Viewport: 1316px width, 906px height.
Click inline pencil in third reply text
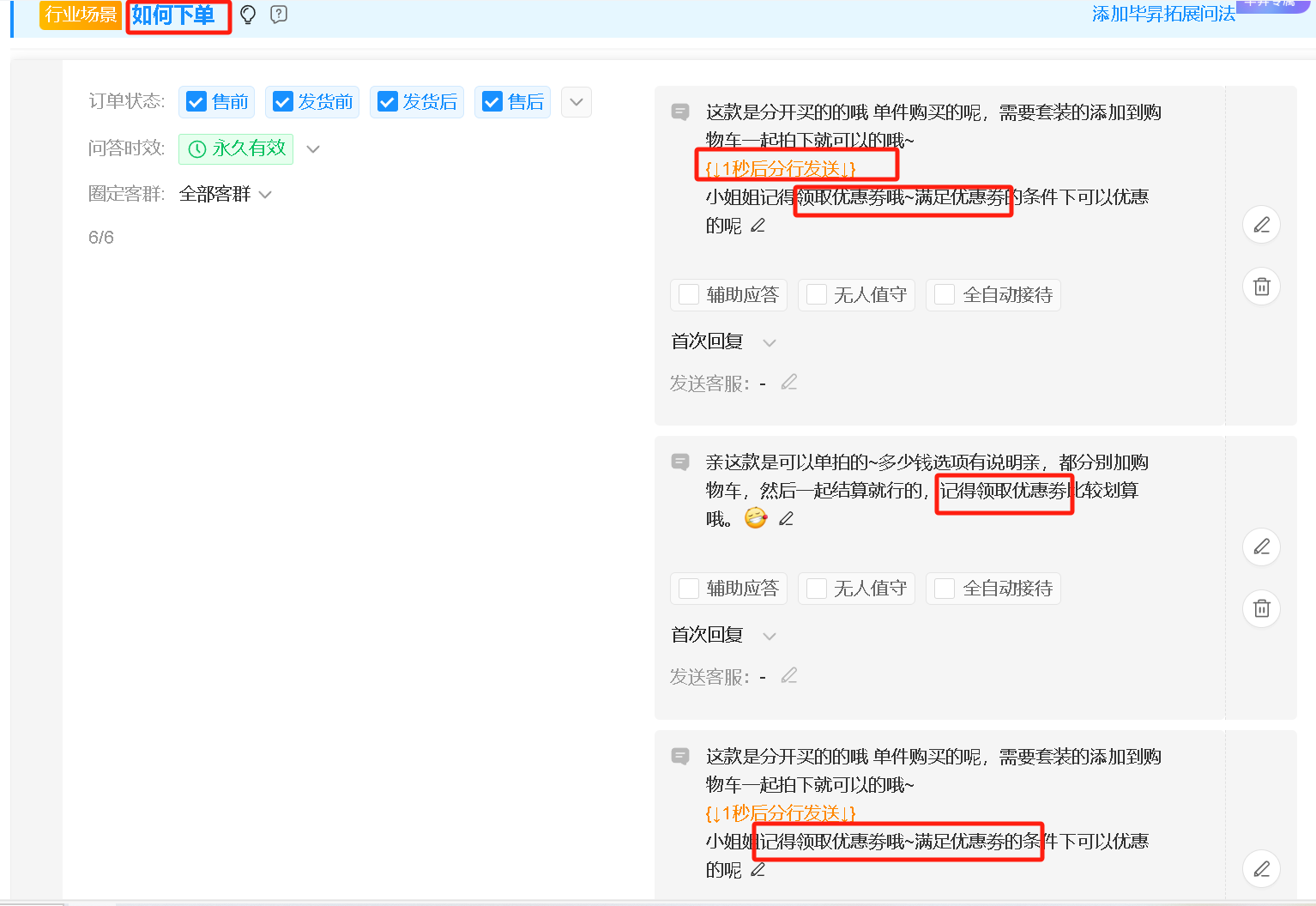[758, 870]
